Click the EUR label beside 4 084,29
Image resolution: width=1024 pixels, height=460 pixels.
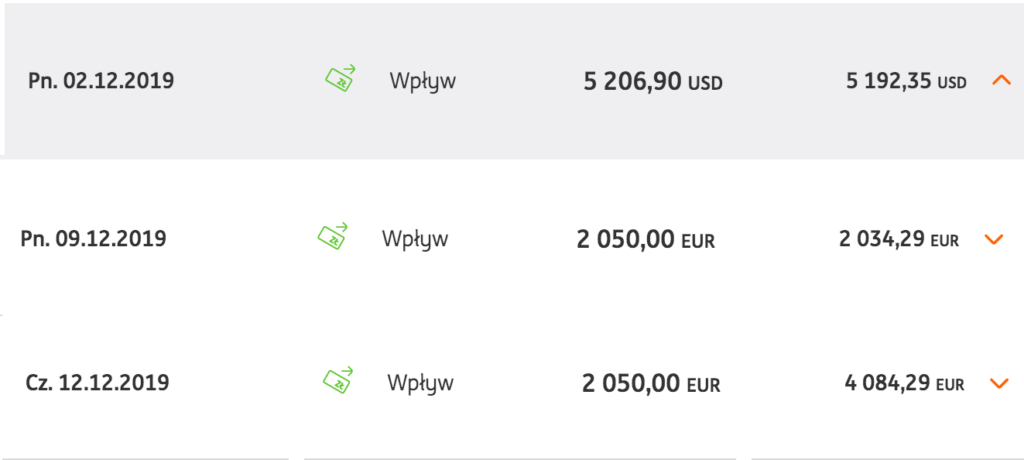click(950, 385)
